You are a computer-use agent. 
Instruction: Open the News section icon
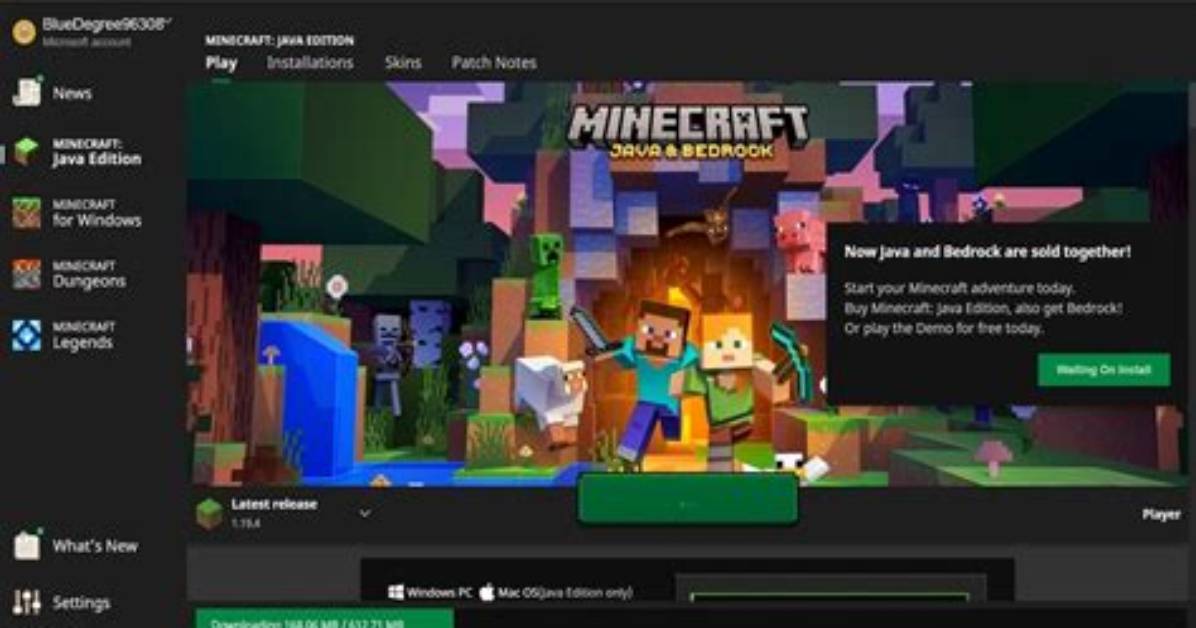coord(27,92)
